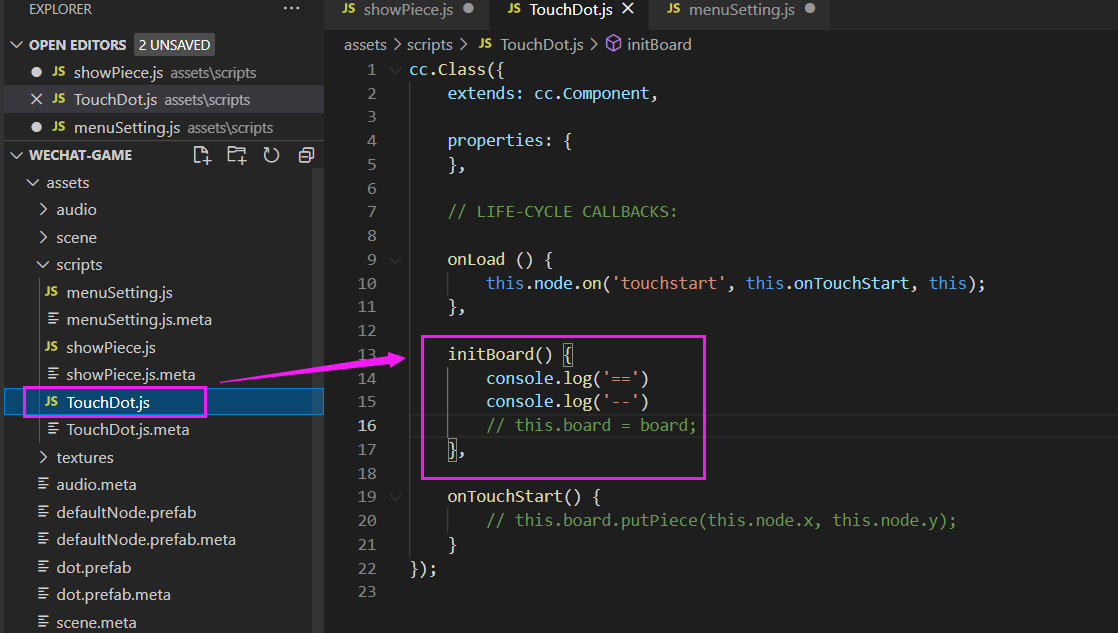Collapse the scripts folder
Image resolution: width=1118 pixels, height=633 pixels.
(43, 264)
